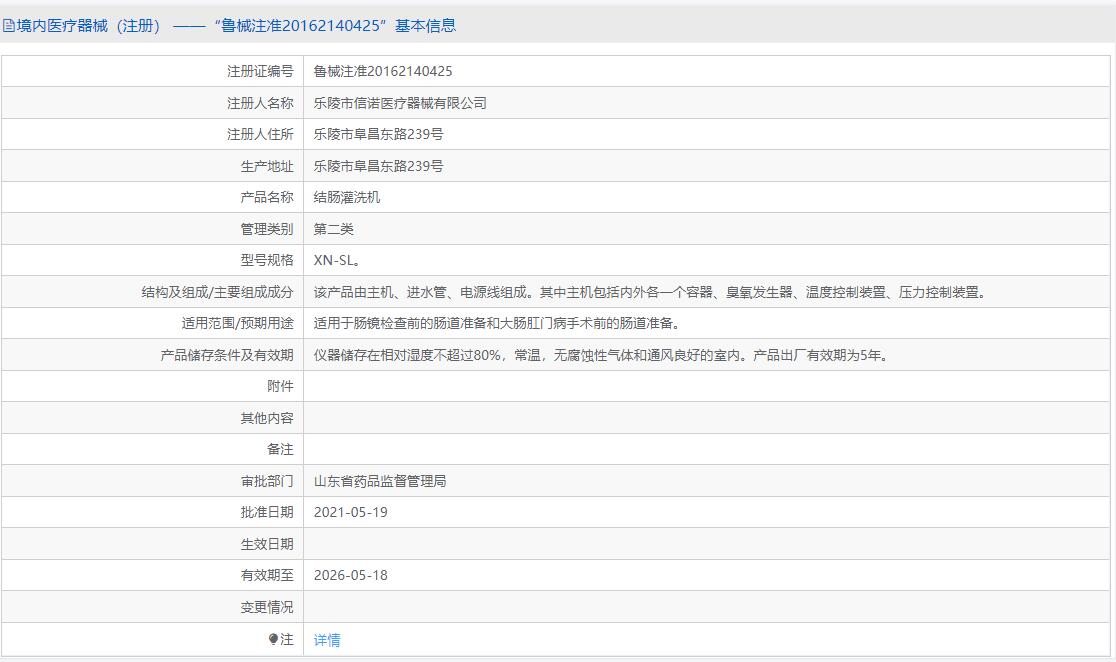Click the 注册证编号 label
Screen dimensions: 1116x662
[x=260, y=71]
